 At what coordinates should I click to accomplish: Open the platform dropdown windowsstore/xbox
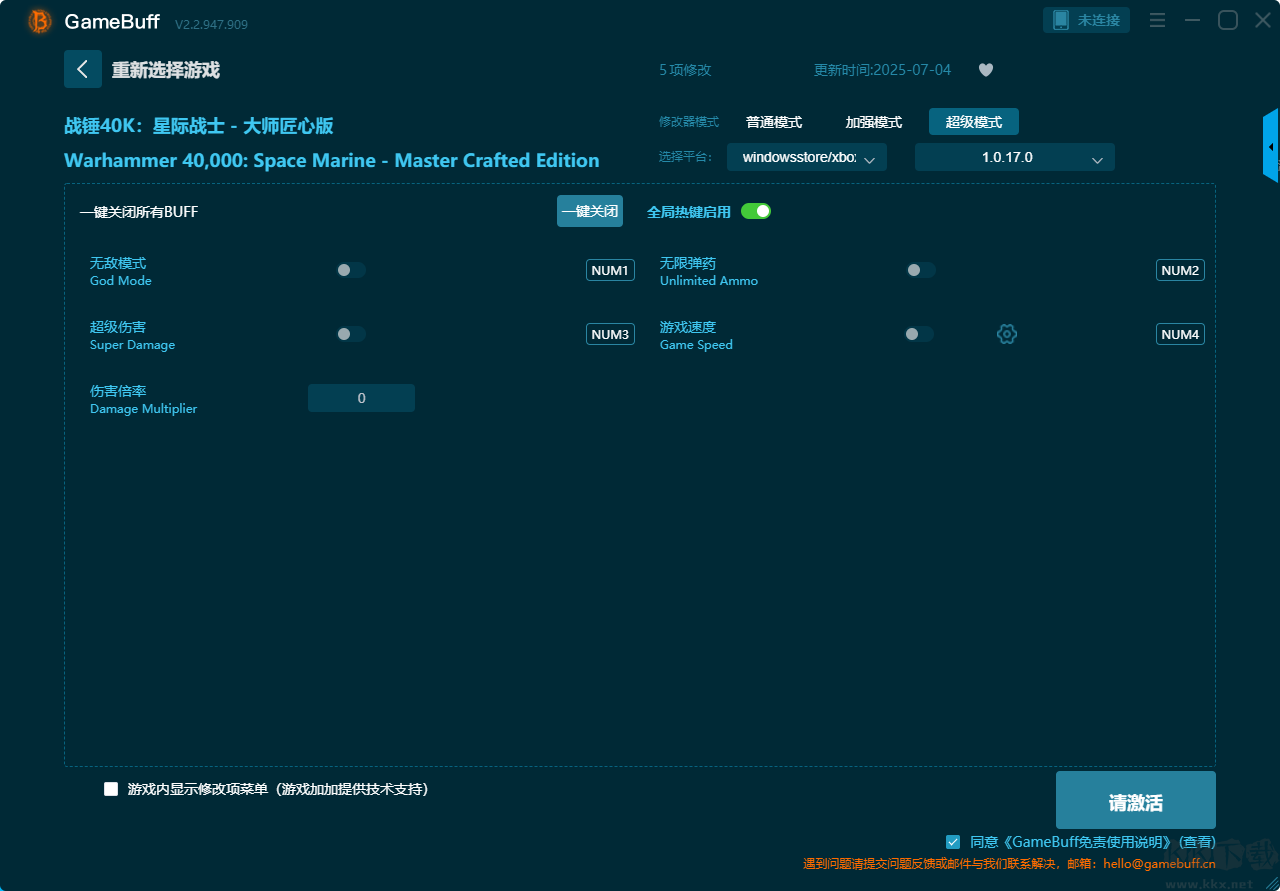[807, 157]
